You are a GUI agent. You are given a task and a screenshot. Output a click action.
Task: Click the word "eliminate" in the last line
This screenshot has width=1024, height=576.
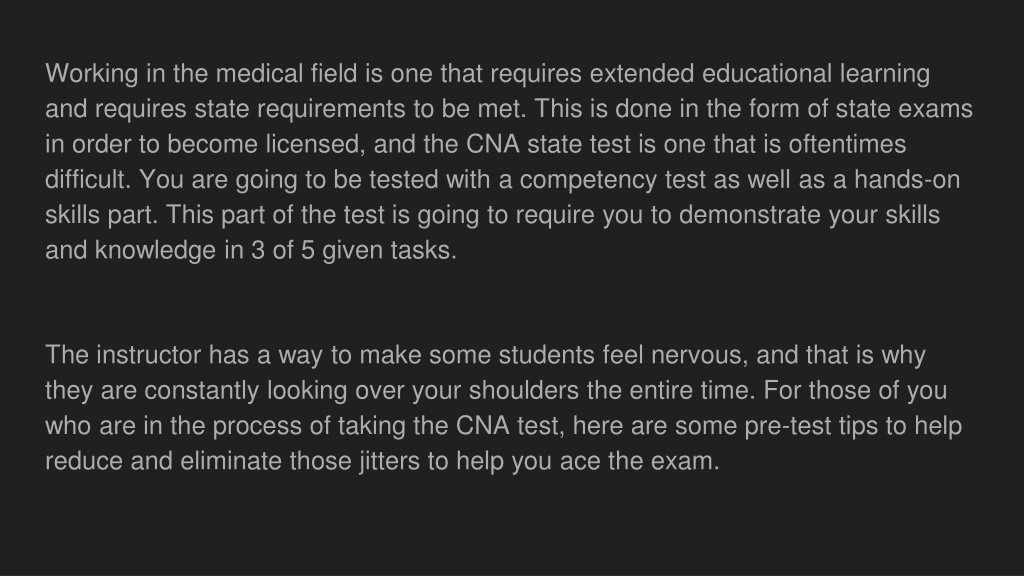[x=231, y=461]
